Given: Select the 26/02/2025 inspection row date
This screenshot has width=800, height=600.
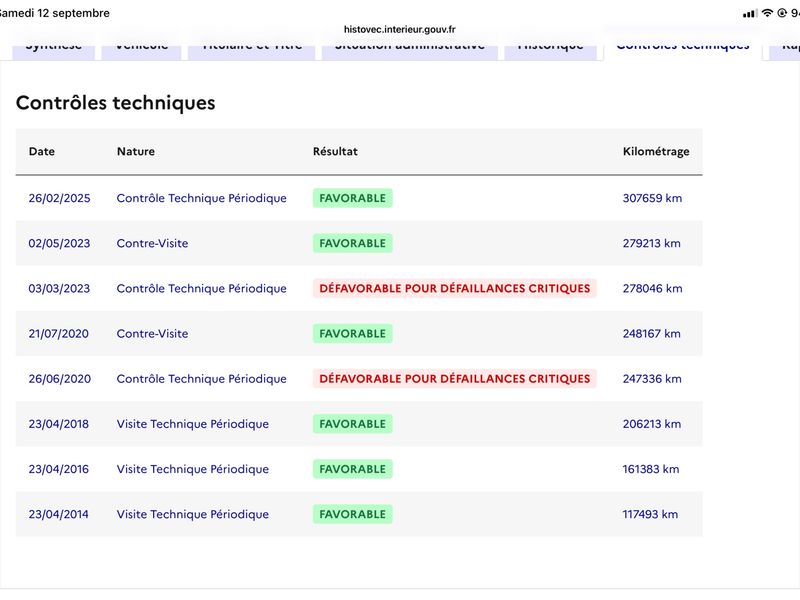Looking at the screenshot, I should (59, 198).
